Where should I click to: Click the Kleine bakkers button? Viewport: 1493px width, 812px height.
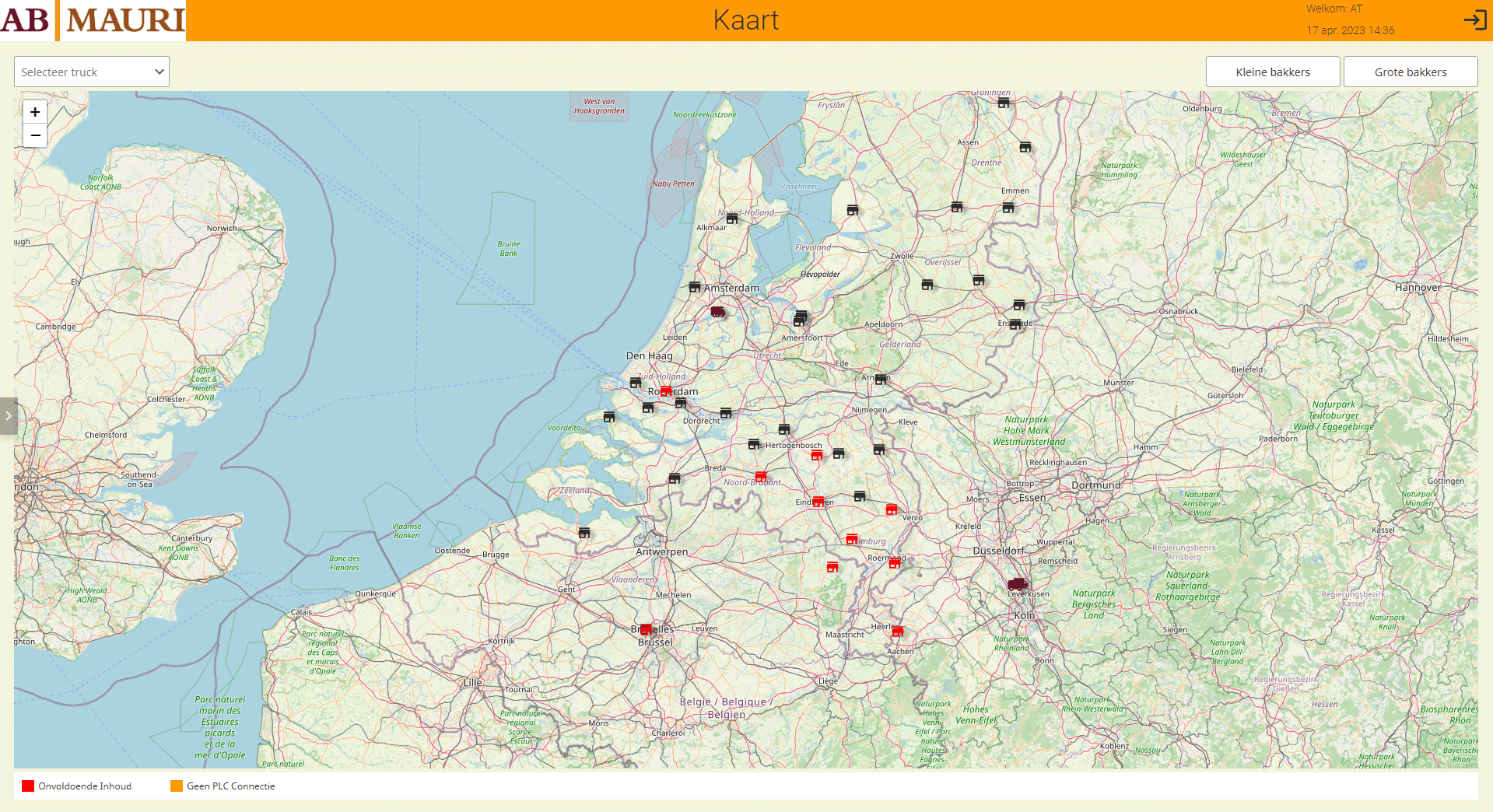(x=1272, y=72)
